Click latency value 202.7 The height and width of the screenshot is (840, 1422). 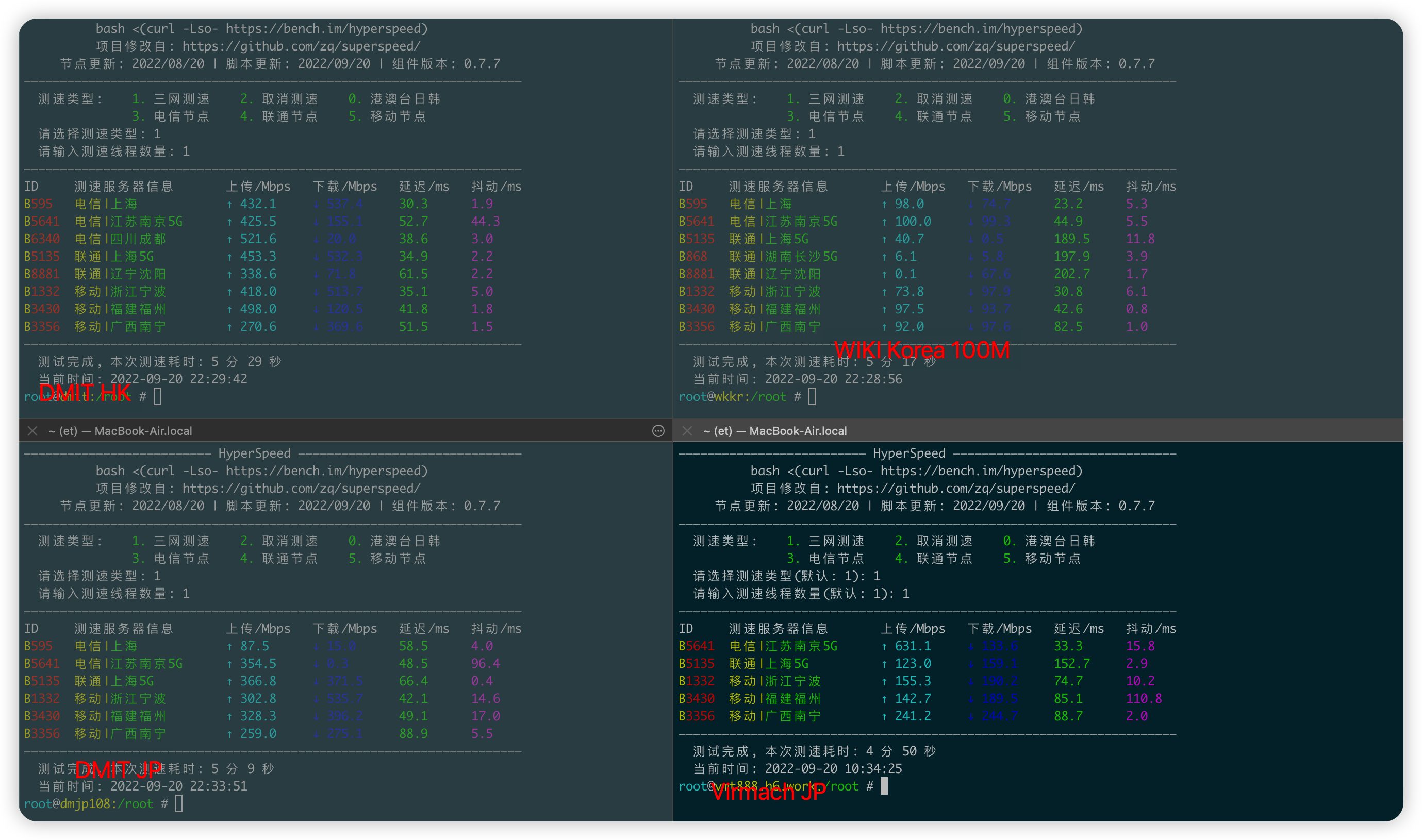(1071, 274)
